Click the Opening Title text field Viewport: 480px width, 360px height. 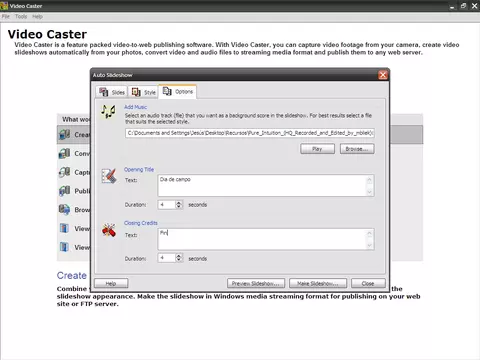pyautogui.click(x=266, y=186)
